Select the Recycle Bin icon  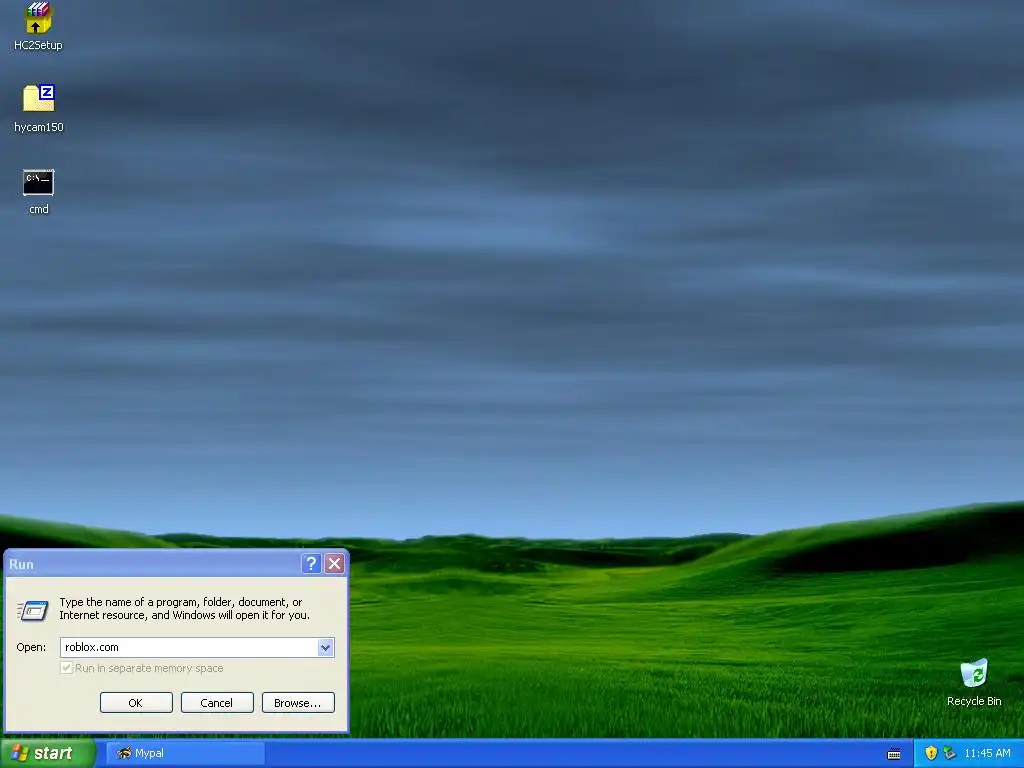point(974,673)
